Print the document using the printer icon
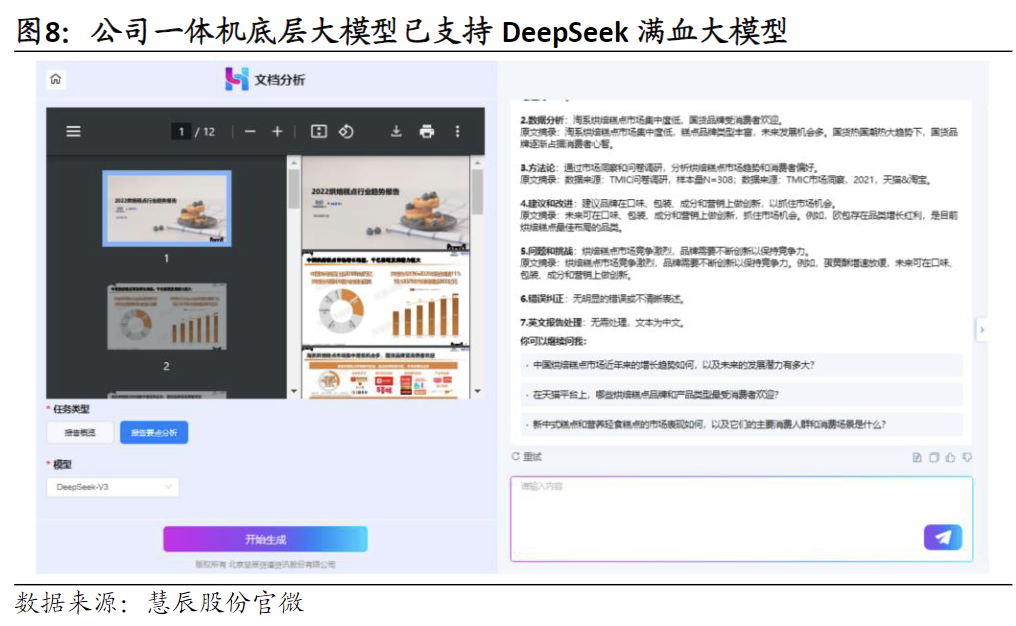1016x626 pixels. point(427,131)
